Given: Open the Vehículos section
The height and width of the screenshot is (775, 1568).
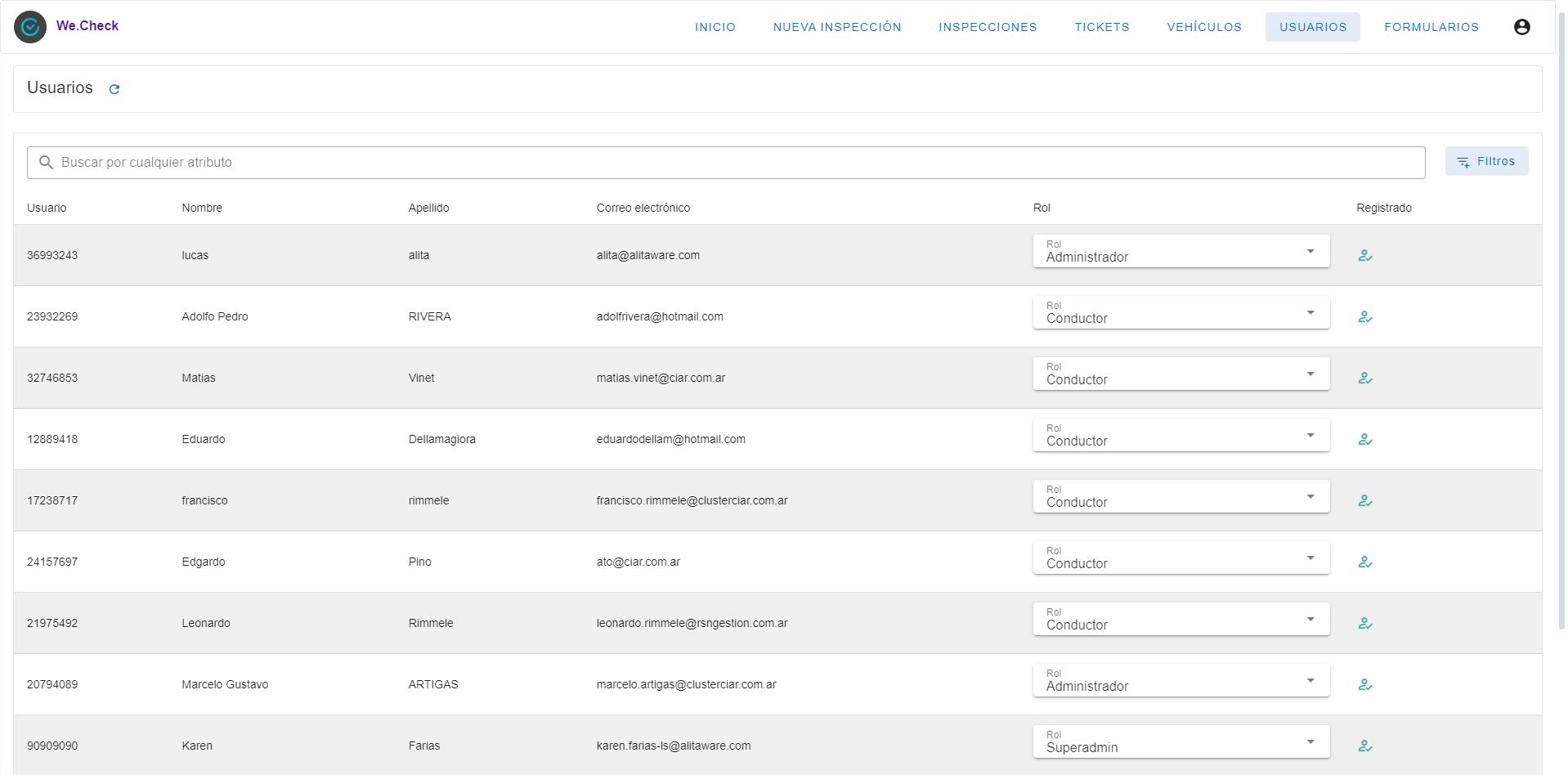Looking at the screenshot, I should [x=1203, y=27].
